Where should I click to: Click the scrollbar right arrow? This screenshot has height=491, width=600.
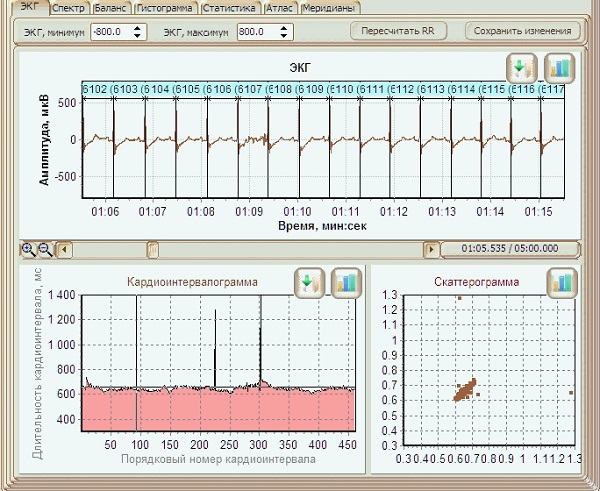431,250
